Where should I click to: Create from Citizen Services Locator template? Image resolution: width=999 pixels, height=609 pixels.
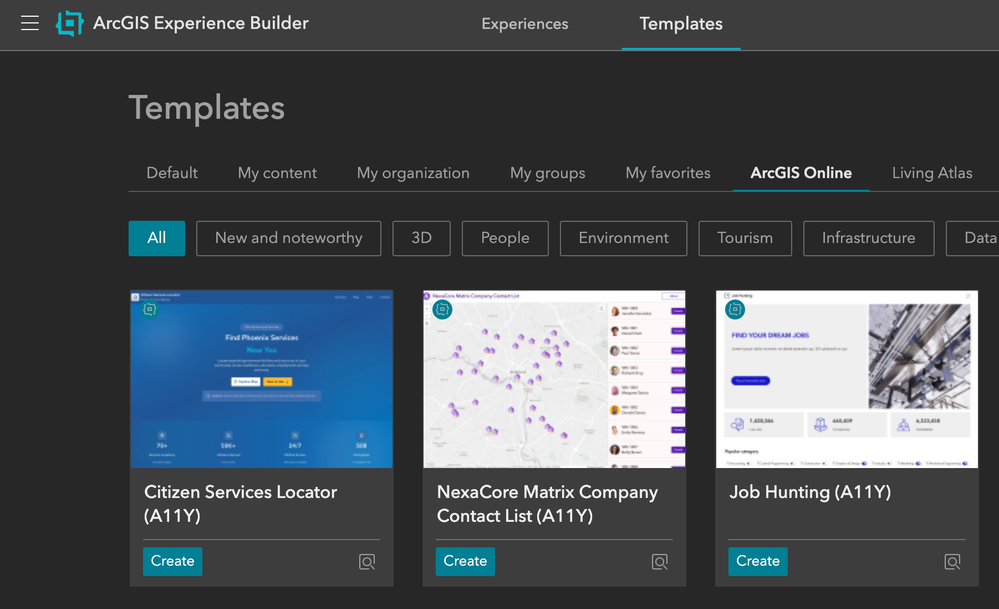pos(173,561)
